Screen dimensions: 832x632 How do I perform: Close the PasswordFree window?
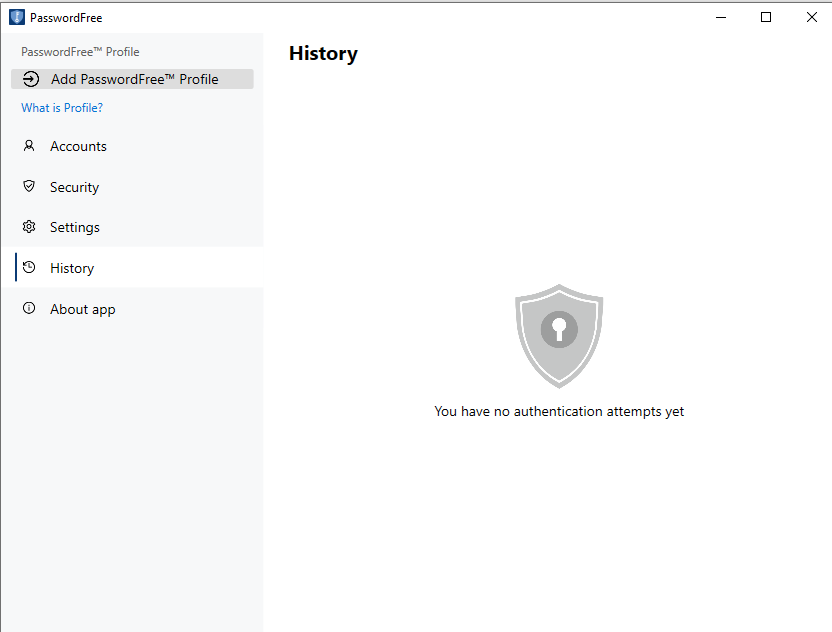point(811,17)
